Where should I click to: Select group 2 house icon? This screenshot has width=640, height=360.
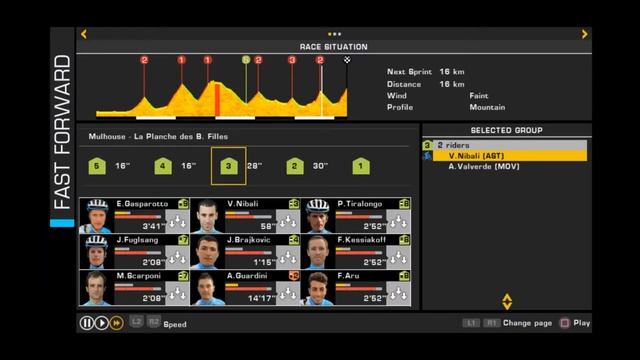(x=295, y=166)
